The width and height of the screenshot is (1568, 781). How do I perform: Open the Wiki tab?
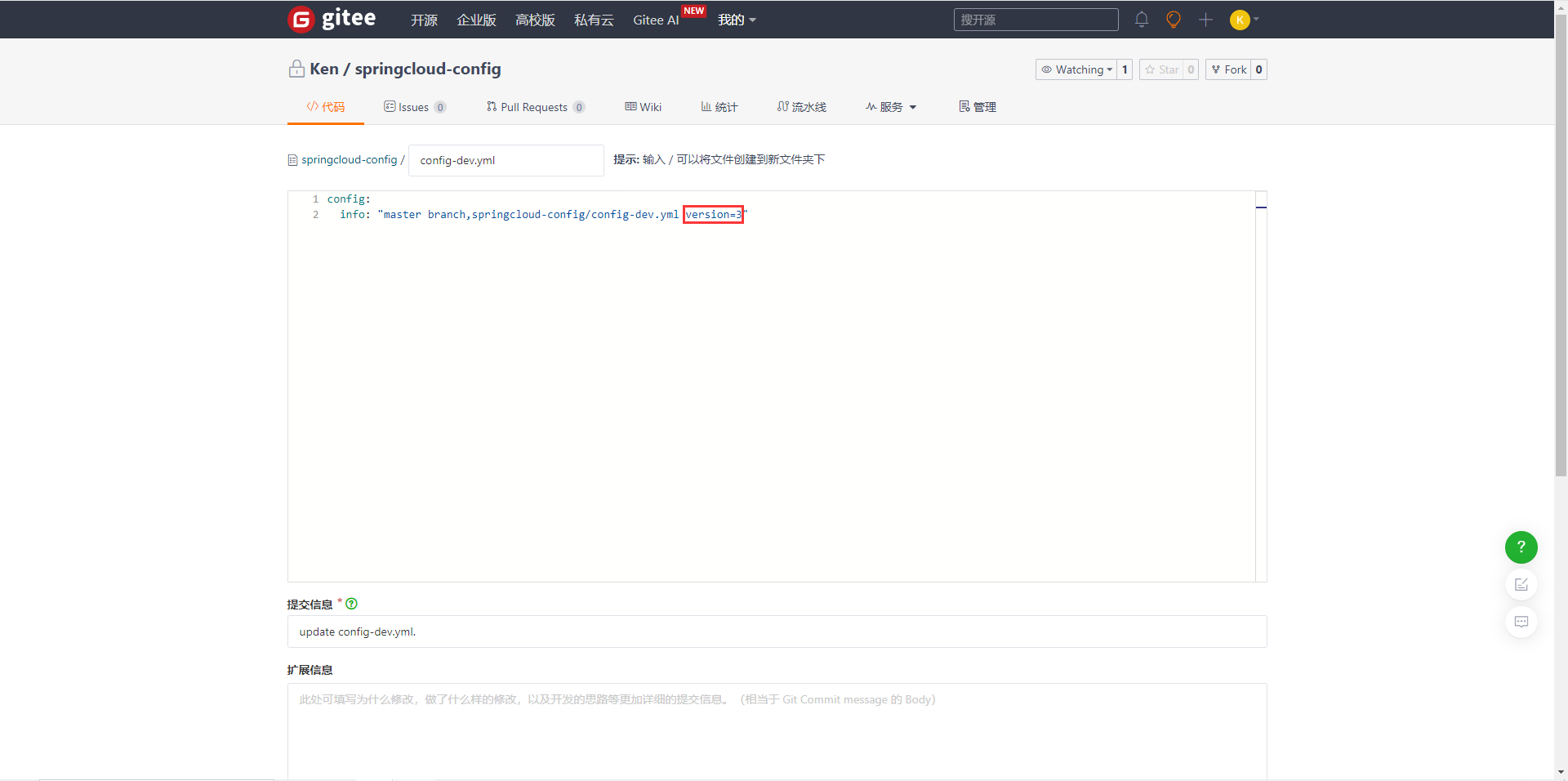click(x=643, y=106)
